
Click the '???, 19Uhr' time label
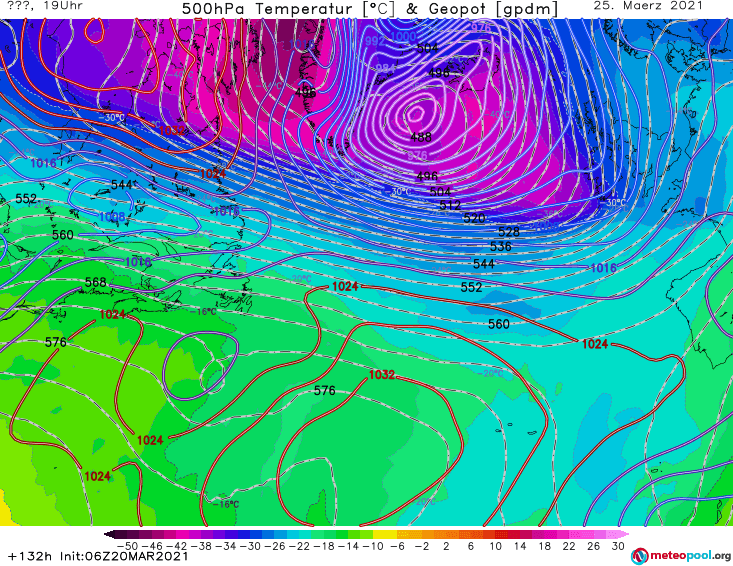click(x=45, y=6)
